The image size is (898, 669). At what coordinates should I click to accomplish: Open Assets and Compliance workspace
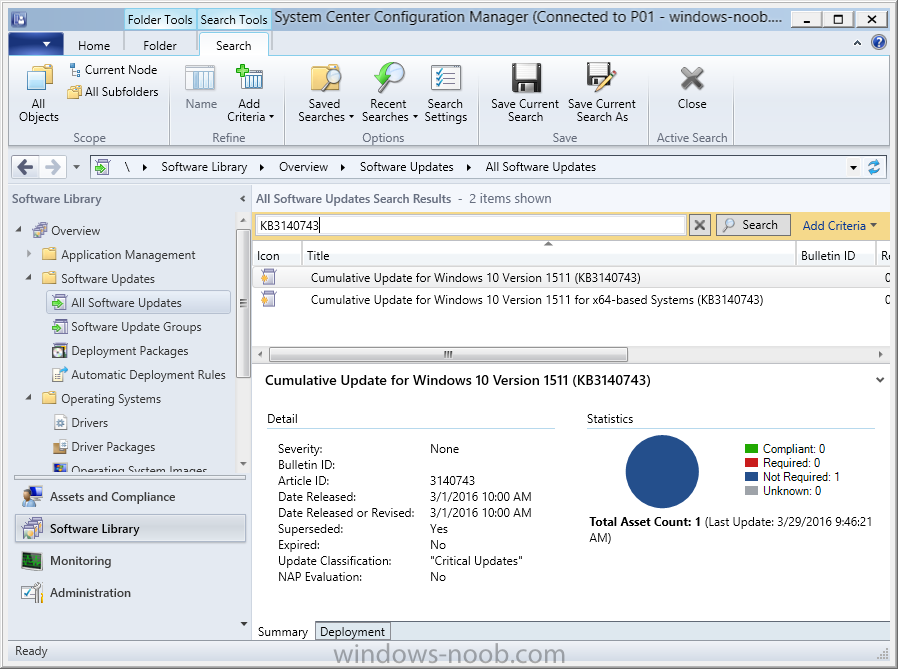pyautogui.click(x=130, y=497)
